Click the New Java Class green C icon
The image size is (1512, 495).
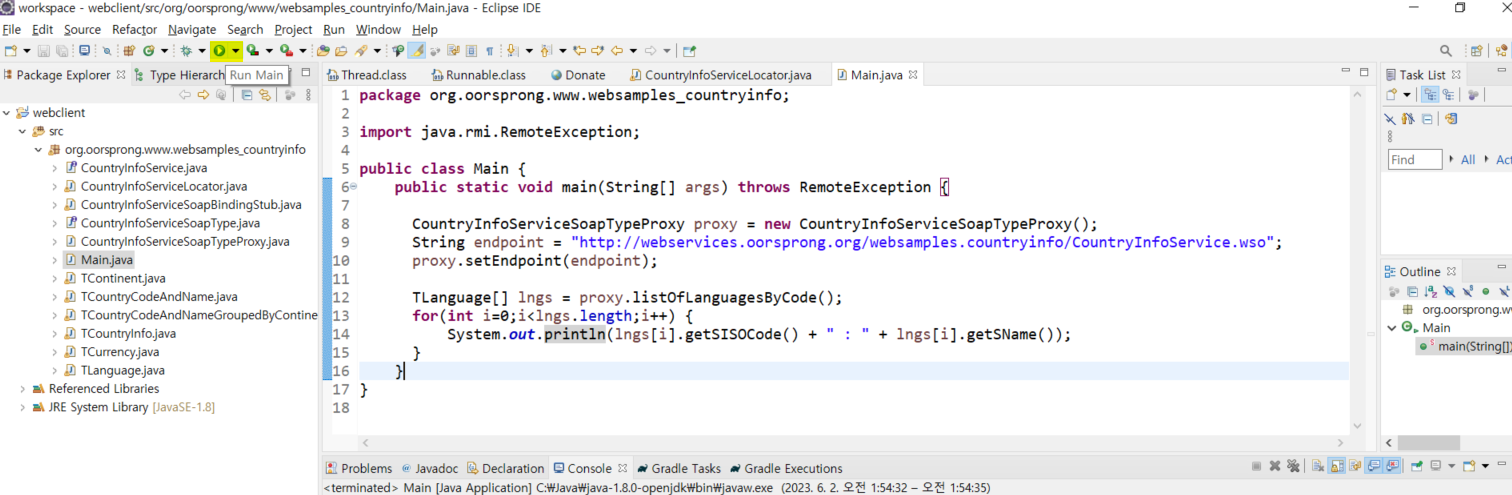pos(148,50)
